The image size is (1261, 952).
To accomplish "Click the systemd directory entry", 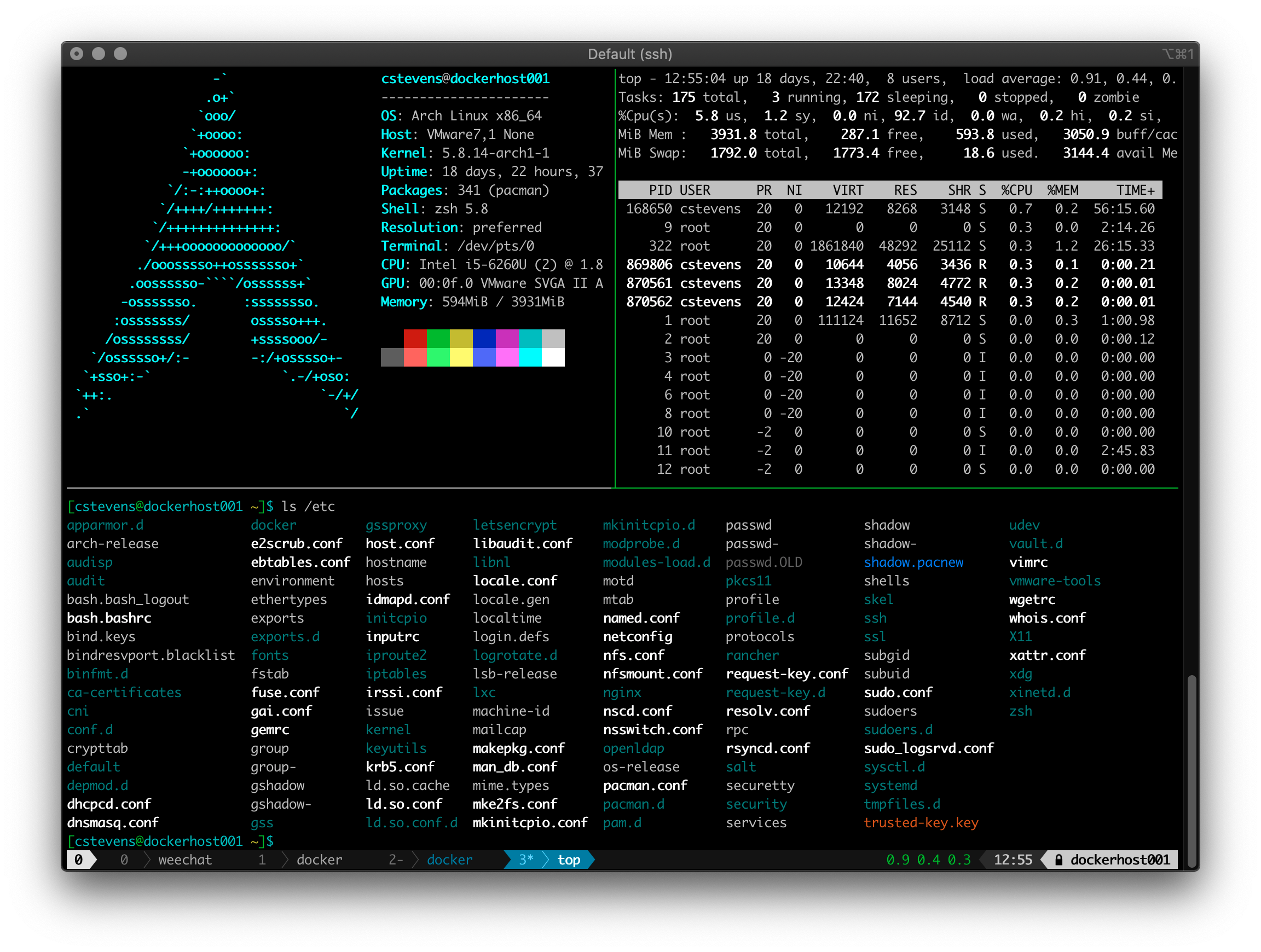I will click(x=890, y=785).
